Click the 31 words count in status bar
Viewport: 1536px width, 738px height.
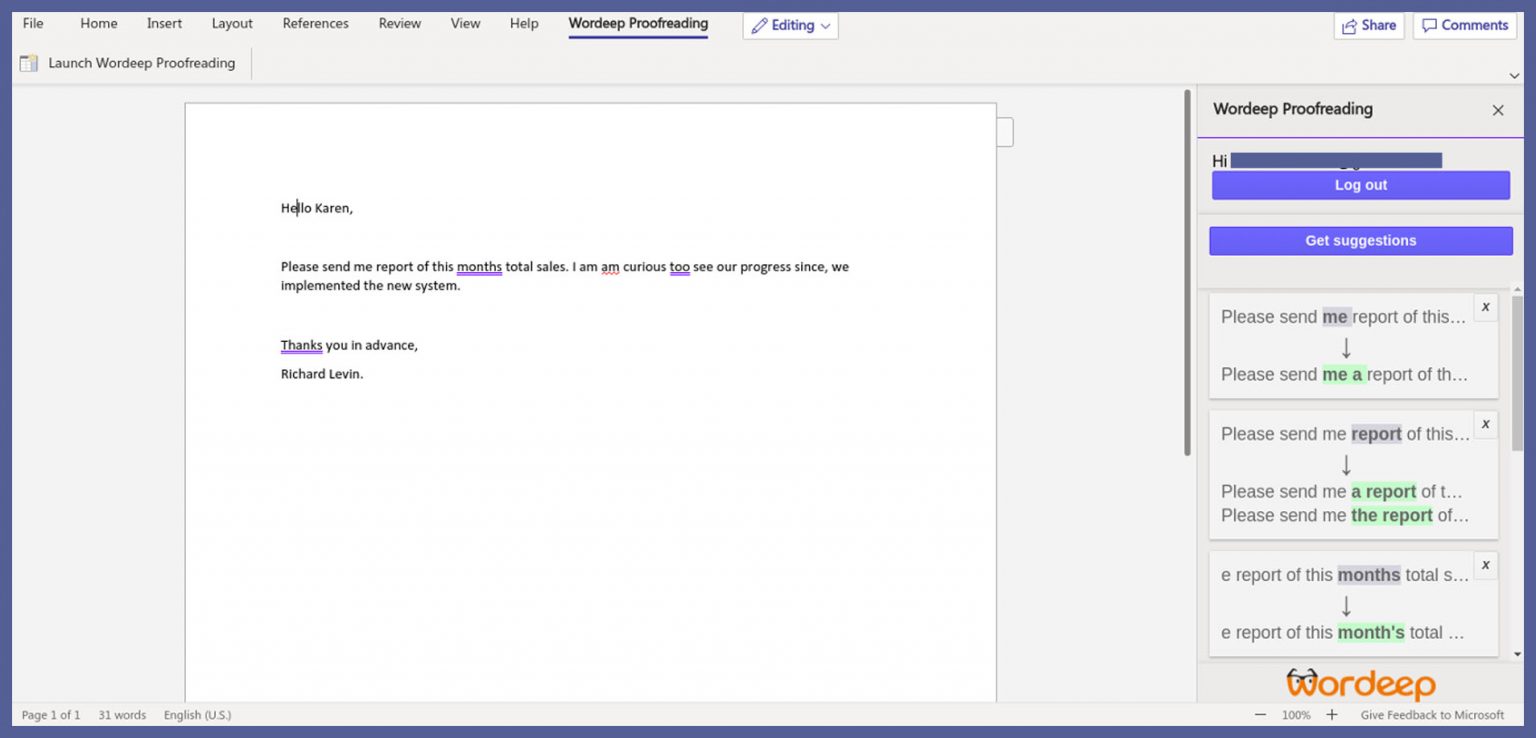pos(122,715)
